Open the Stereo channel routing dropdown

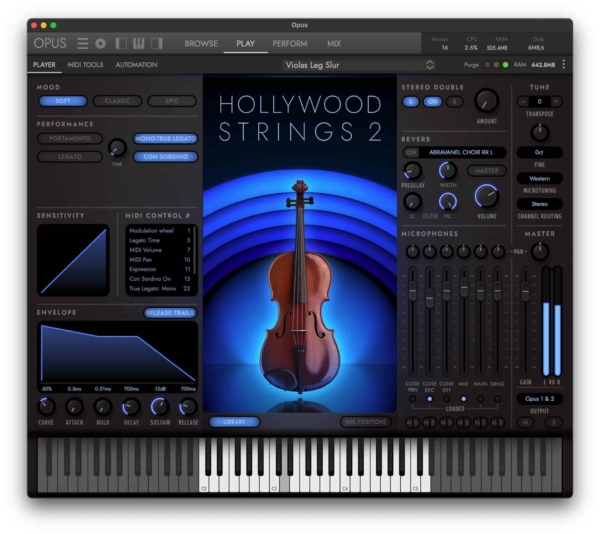coord(540,204)
